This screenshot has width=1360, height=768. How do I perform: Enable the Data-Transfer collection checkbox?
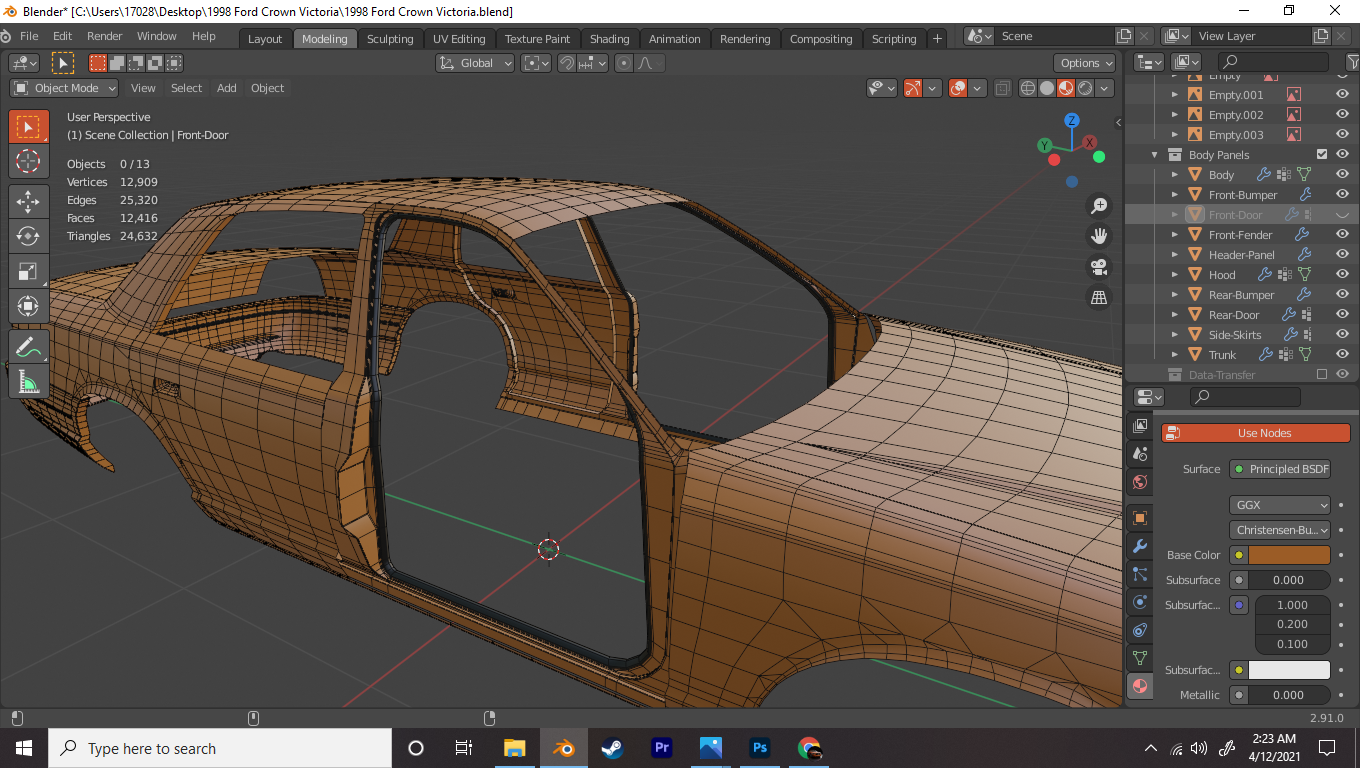pos(1322,375)
